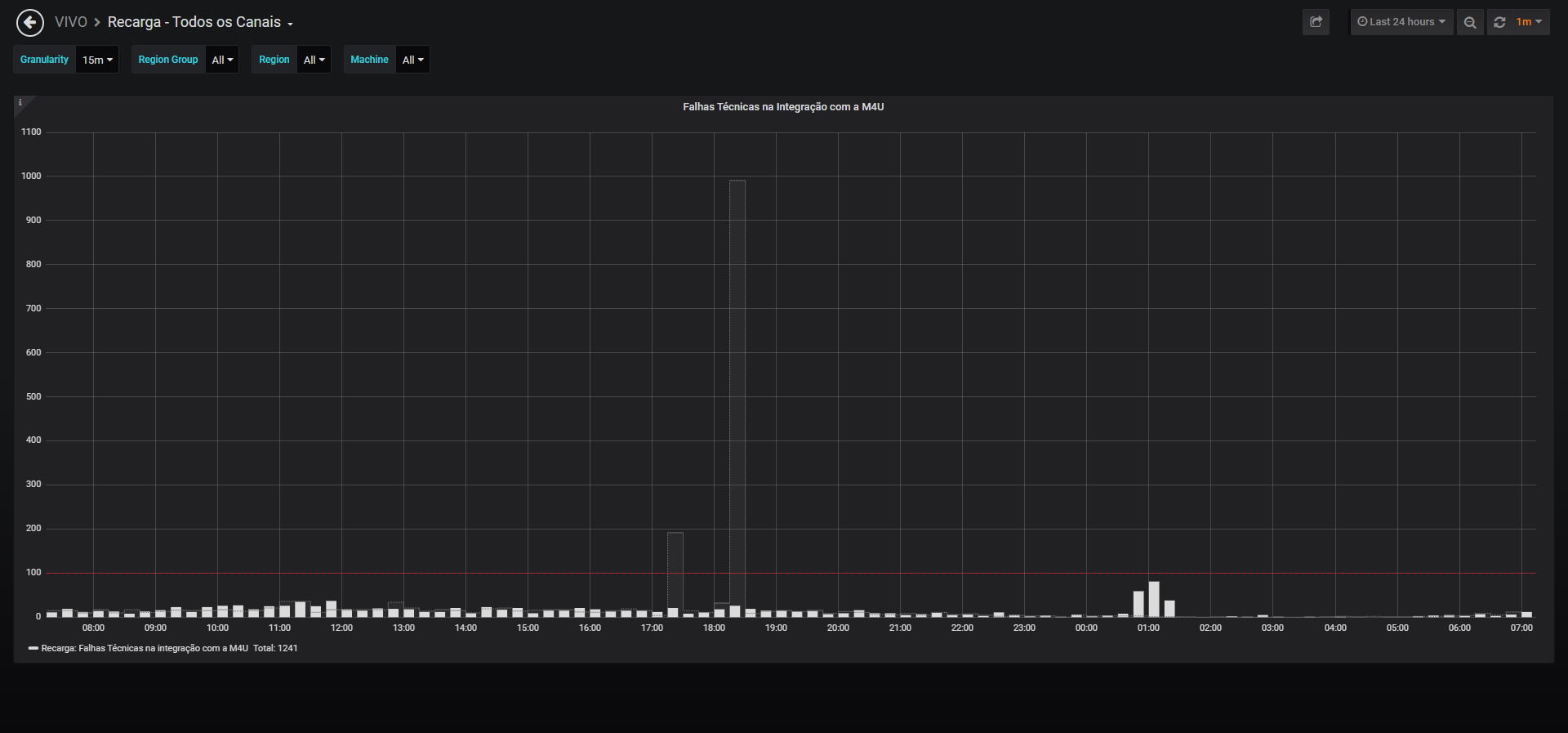Screen dimensions: 1568x733
Task: Open the share dashboard icon
Action: [1316, 22]
